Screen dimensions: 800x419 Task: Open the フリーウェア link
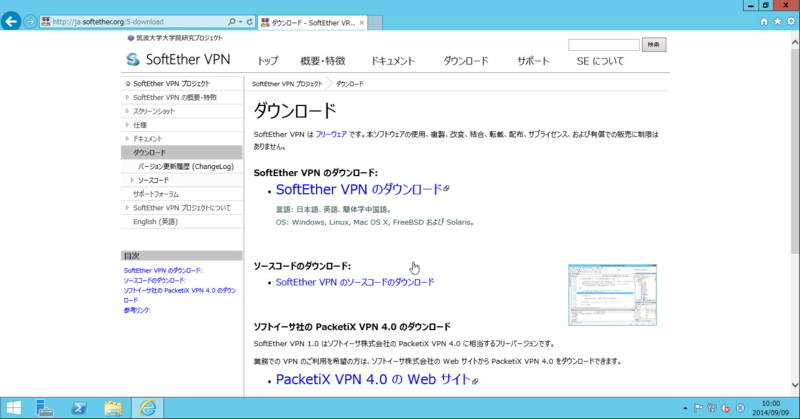(x=331, y=135)
